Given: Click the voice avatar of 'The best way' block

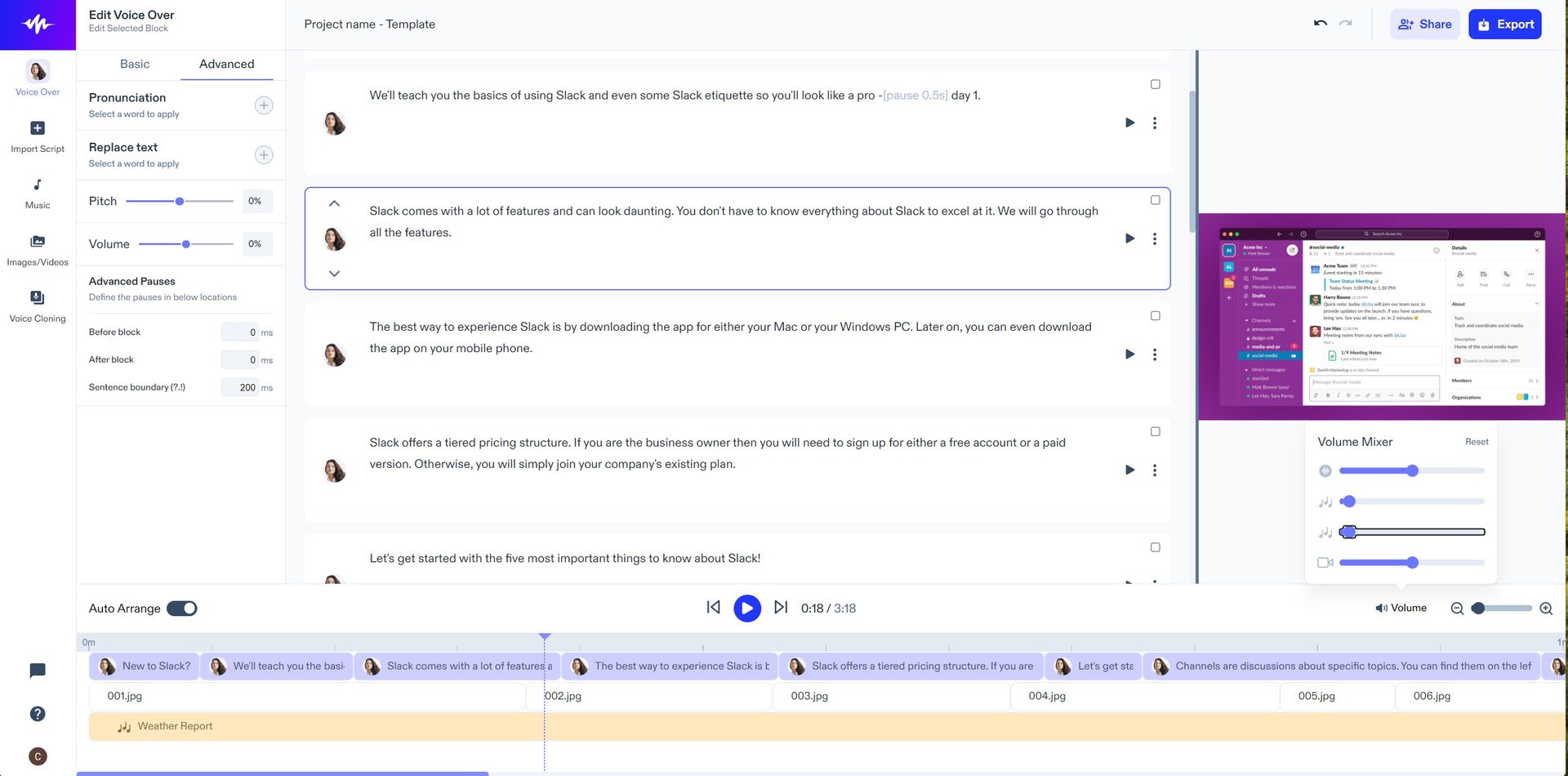Looking at the screenshot, I should tap(335, 355).
